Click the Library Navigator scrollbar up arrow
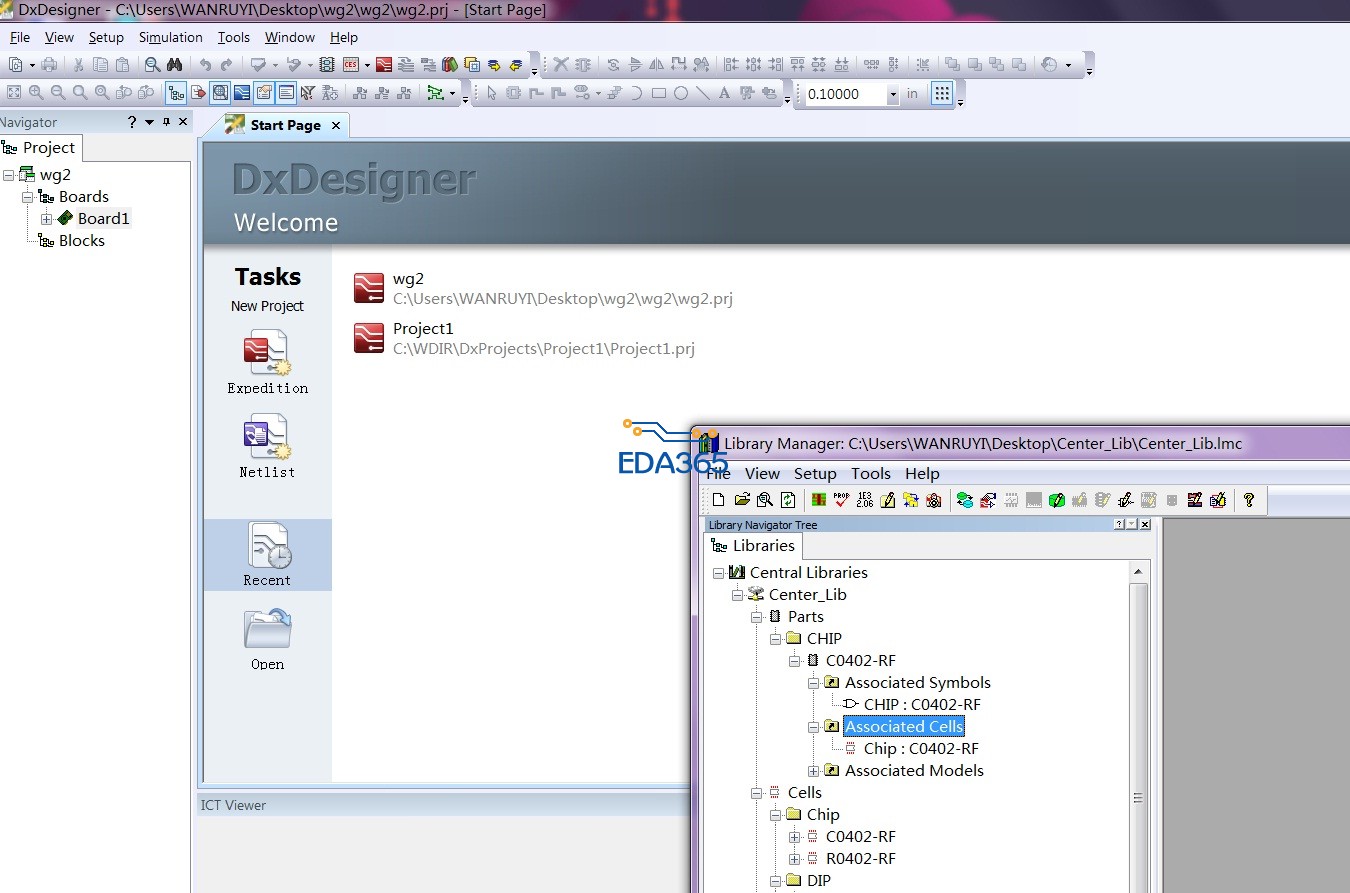This screenshot has width=1350, height=893. pos(1137,572)
